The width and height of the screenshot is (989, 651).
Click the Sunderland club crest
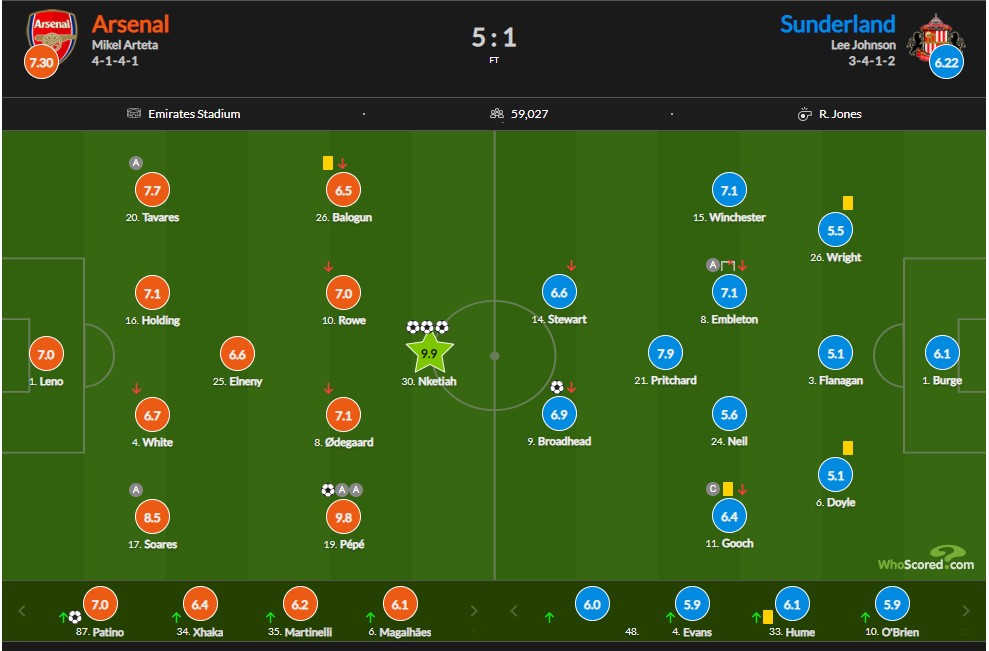(x=935, y=38)
